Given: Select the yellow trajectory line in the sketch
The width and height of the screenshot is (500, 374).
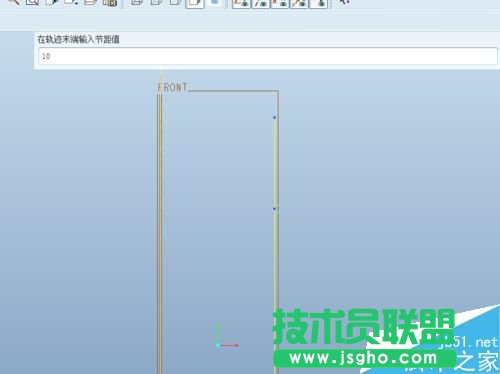Looking at the screenshot, I should tap(275, 245).
